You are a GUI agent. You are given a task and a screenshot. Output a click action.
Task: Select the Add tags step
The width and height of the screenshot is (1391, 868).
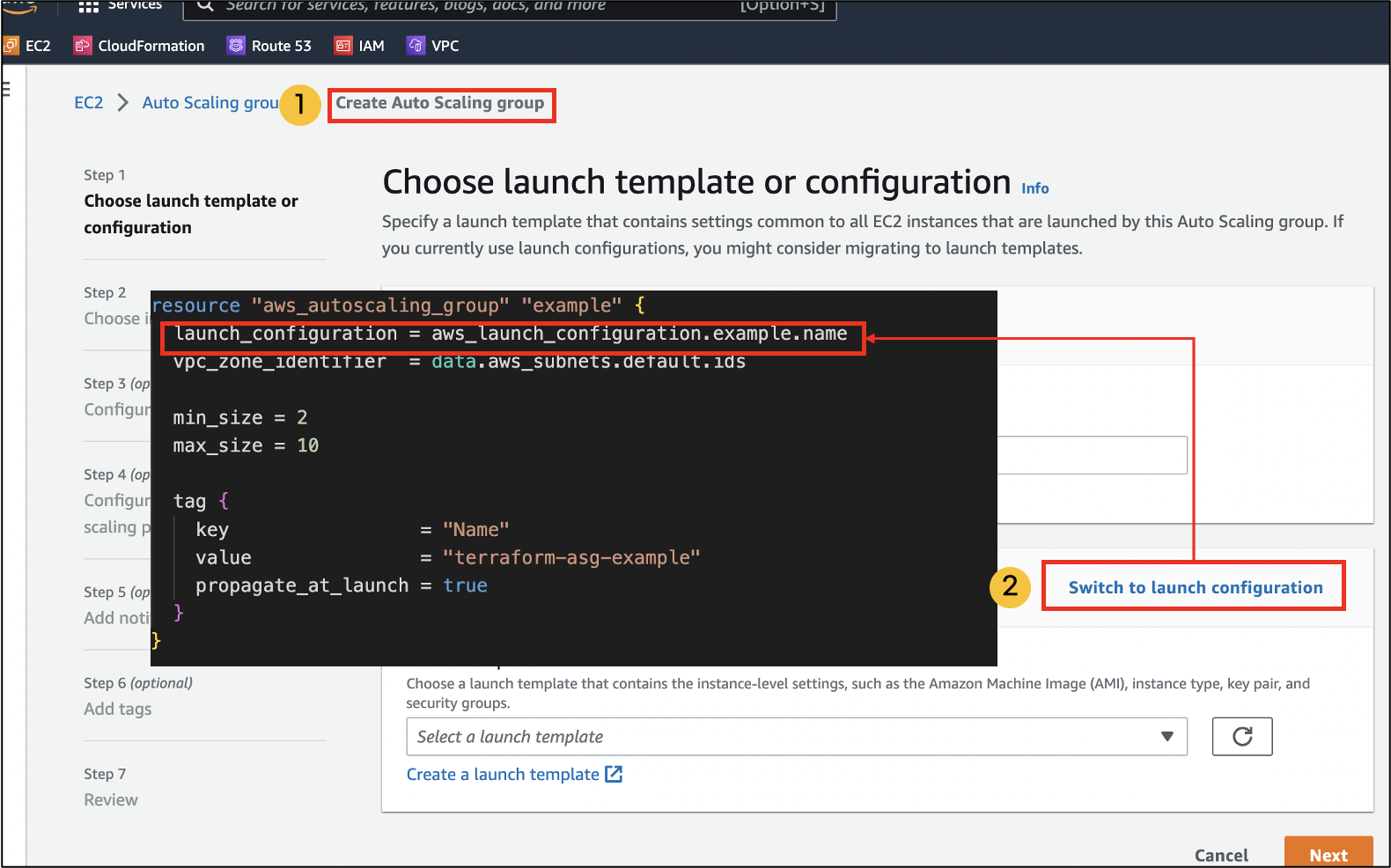(118, 709)
